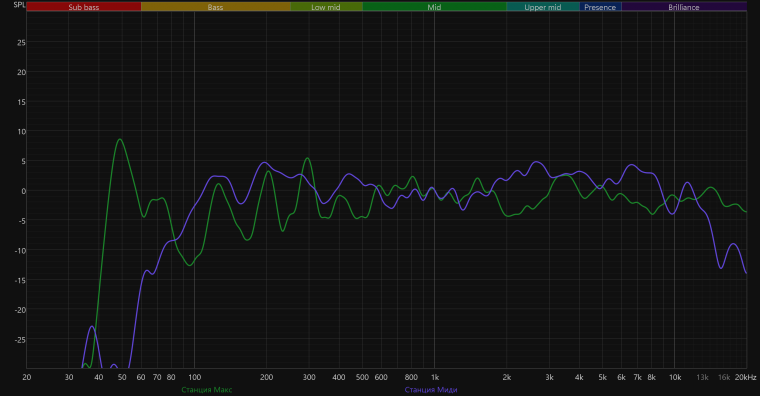Toggle the Станция Макс legend entry
The image size is (760, 396).
coord(206,390)
